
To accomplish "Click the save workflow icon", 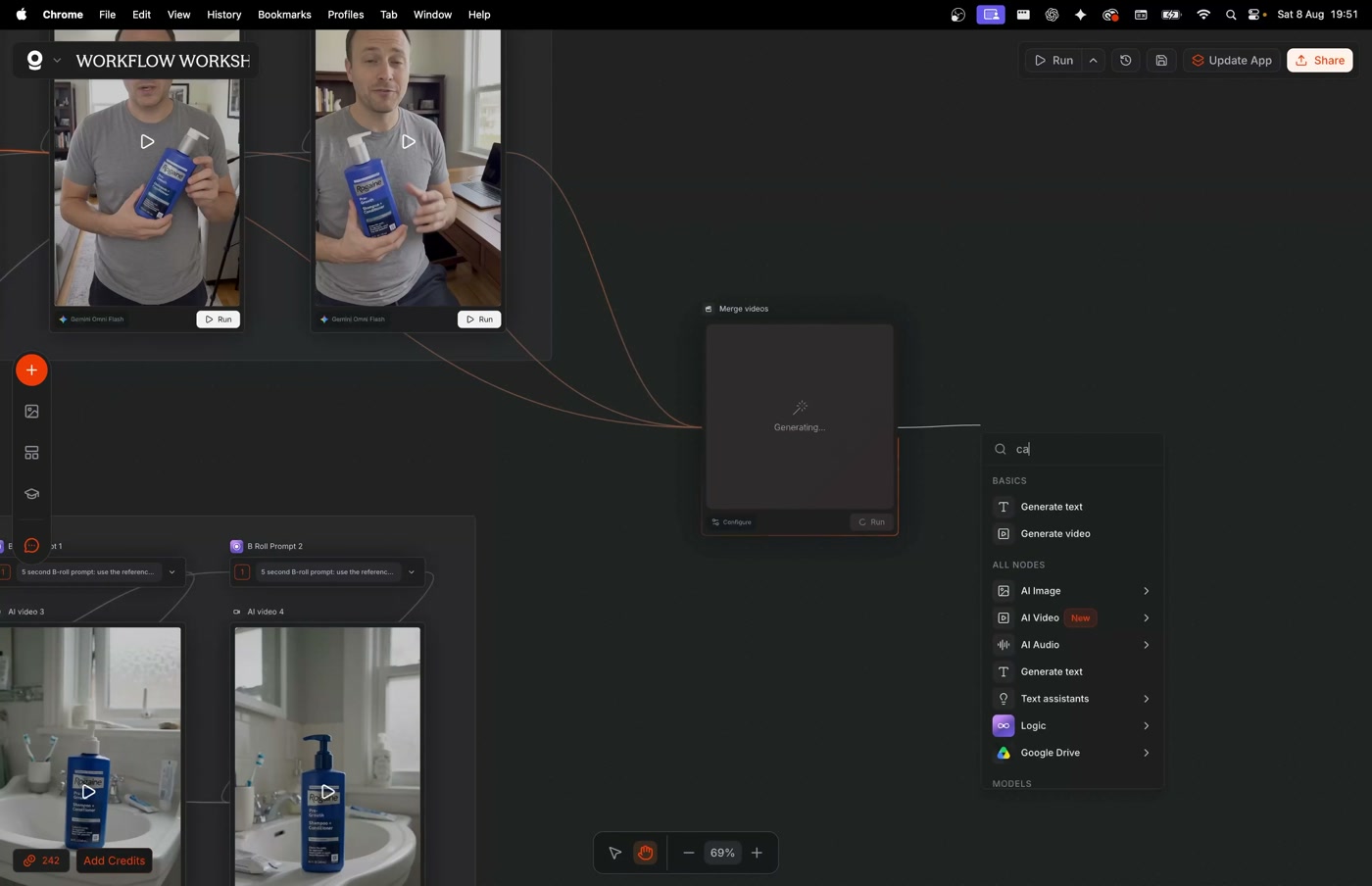I will click(1161, 61).
